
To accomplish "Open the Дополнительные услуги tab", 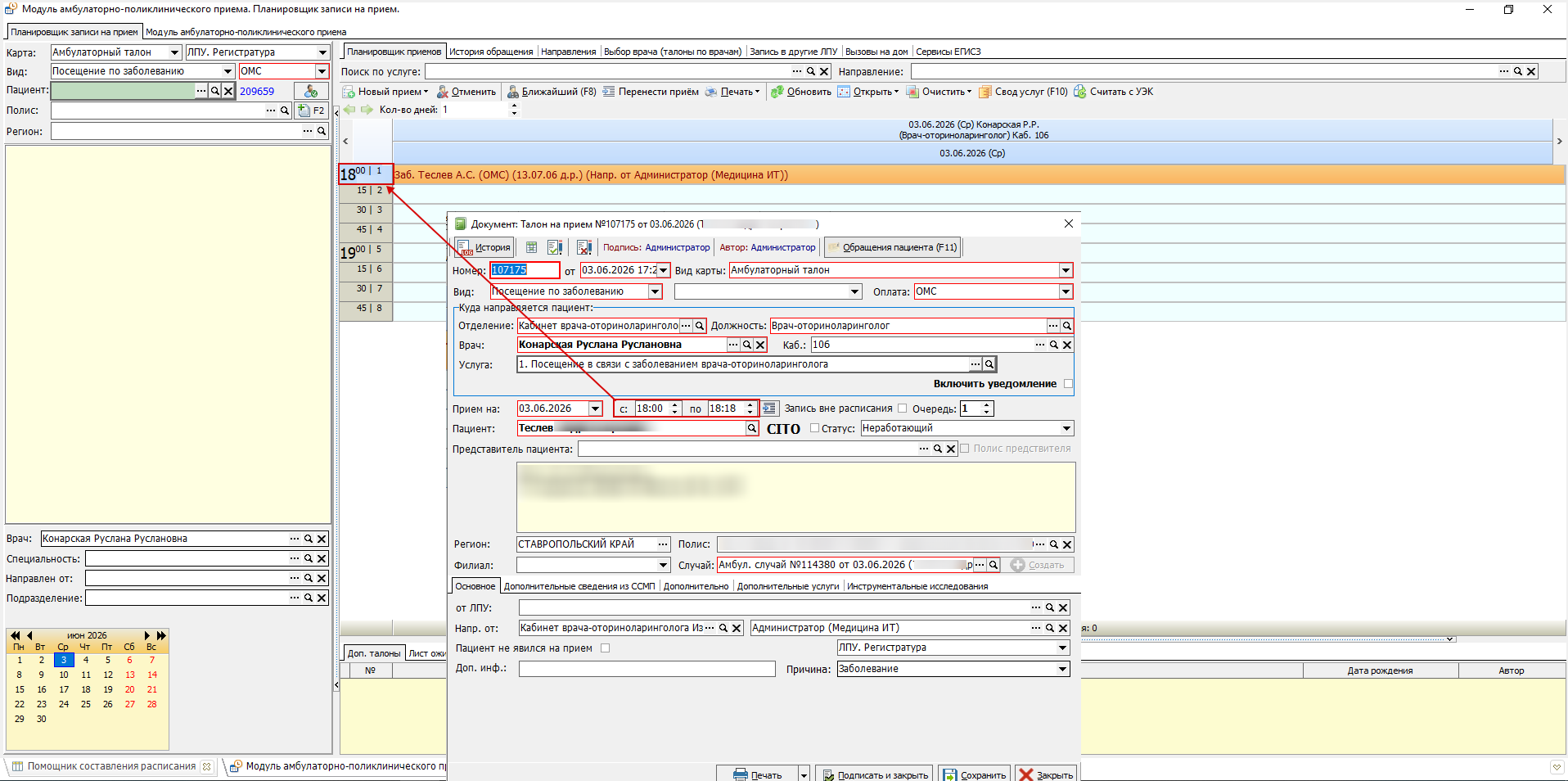I will [788, 586].
